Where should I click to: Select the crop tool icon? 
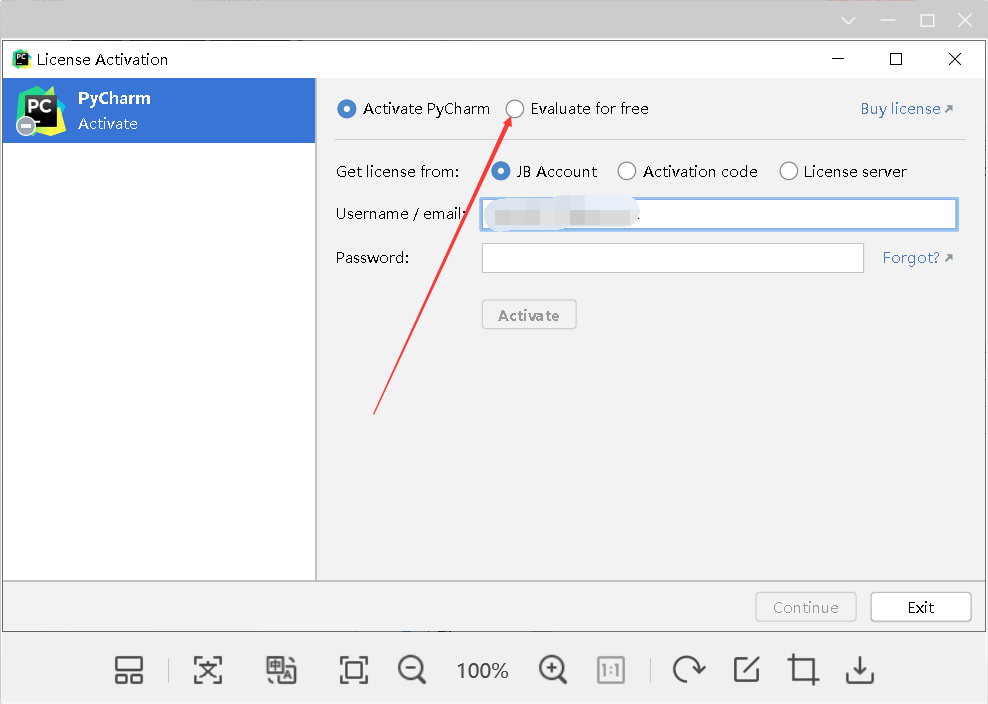coord(803,669)
